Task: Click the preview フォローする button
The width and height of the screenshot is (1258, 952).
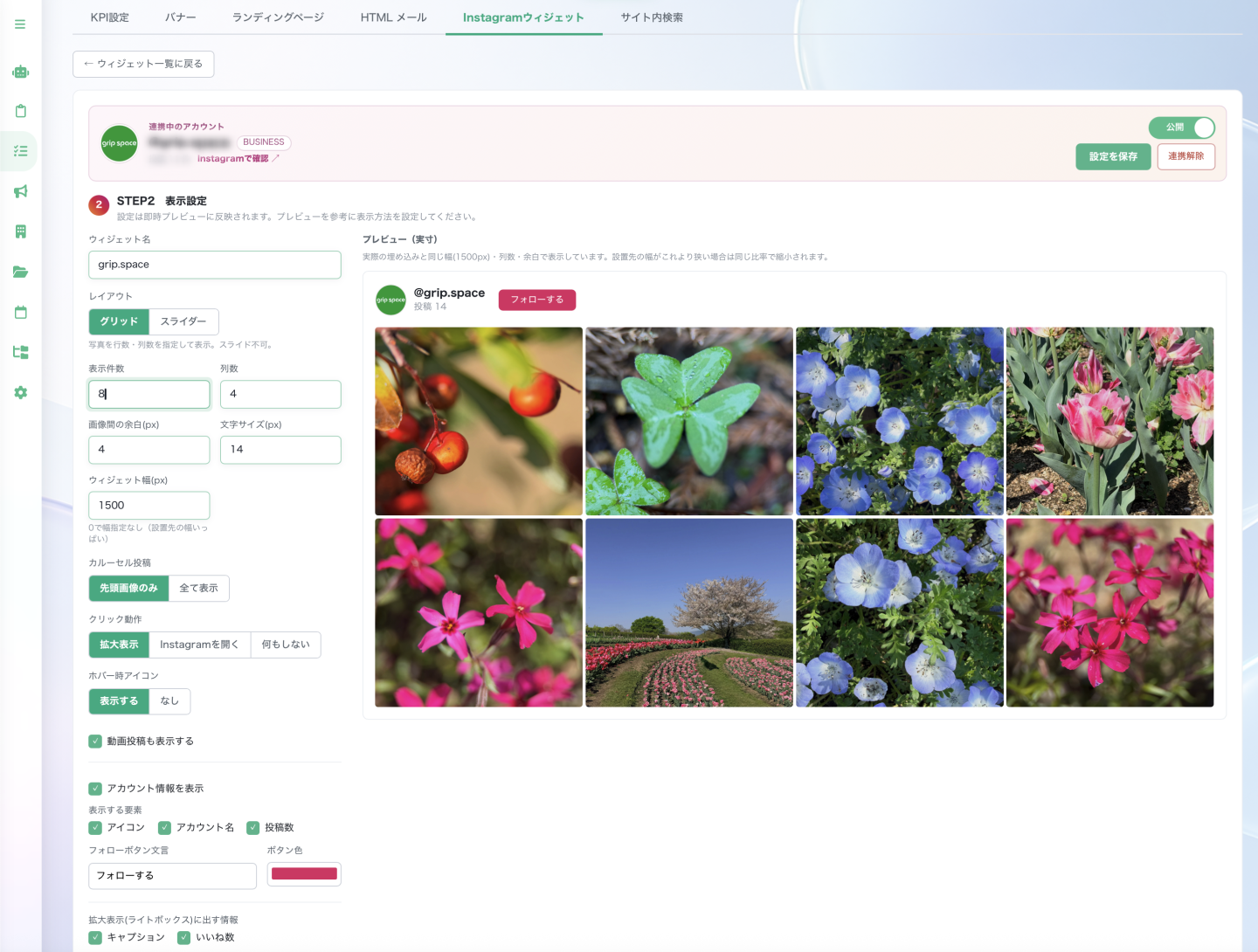Action: 537,300
